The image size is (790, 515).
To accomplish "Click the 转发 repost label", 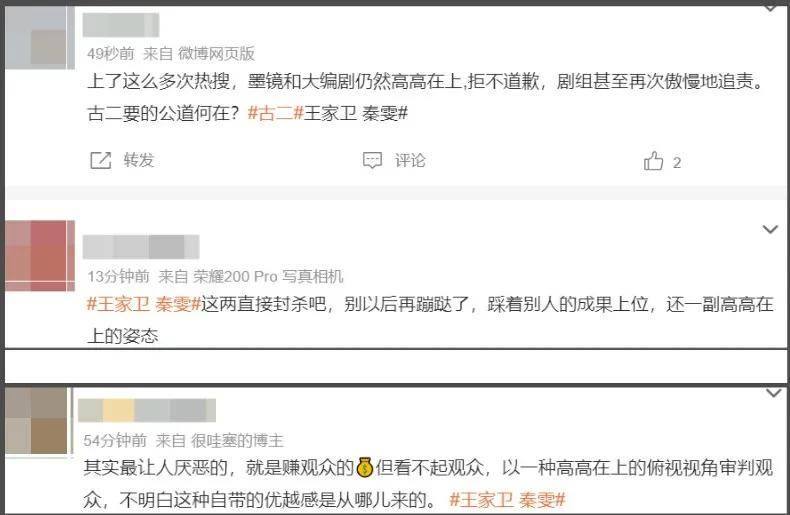I will tap(139, 160).
